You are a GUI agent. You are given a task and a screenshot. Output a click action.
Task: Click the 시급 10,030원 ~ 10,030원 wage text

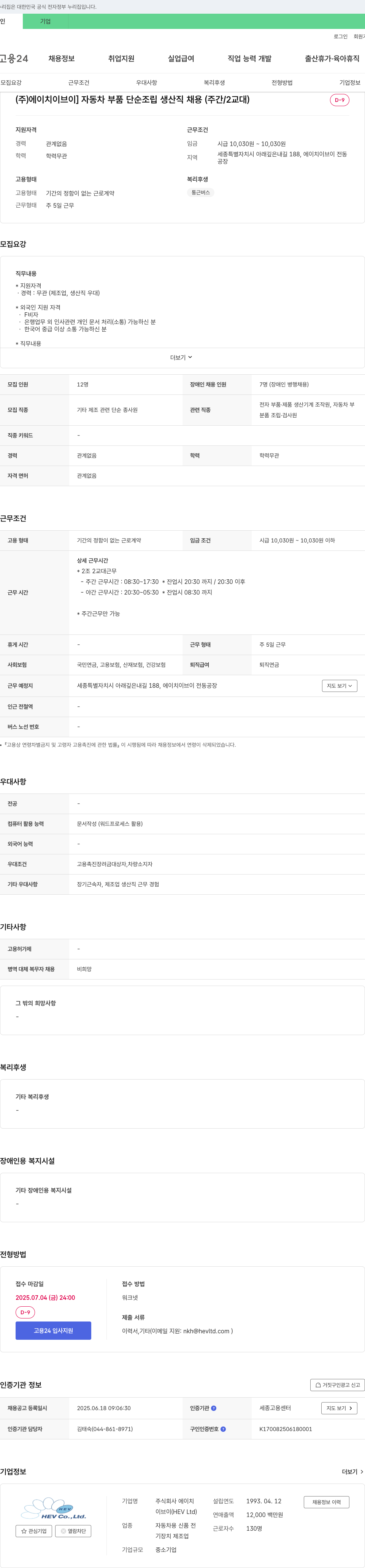pyautogui.click(x=251, y=144)
